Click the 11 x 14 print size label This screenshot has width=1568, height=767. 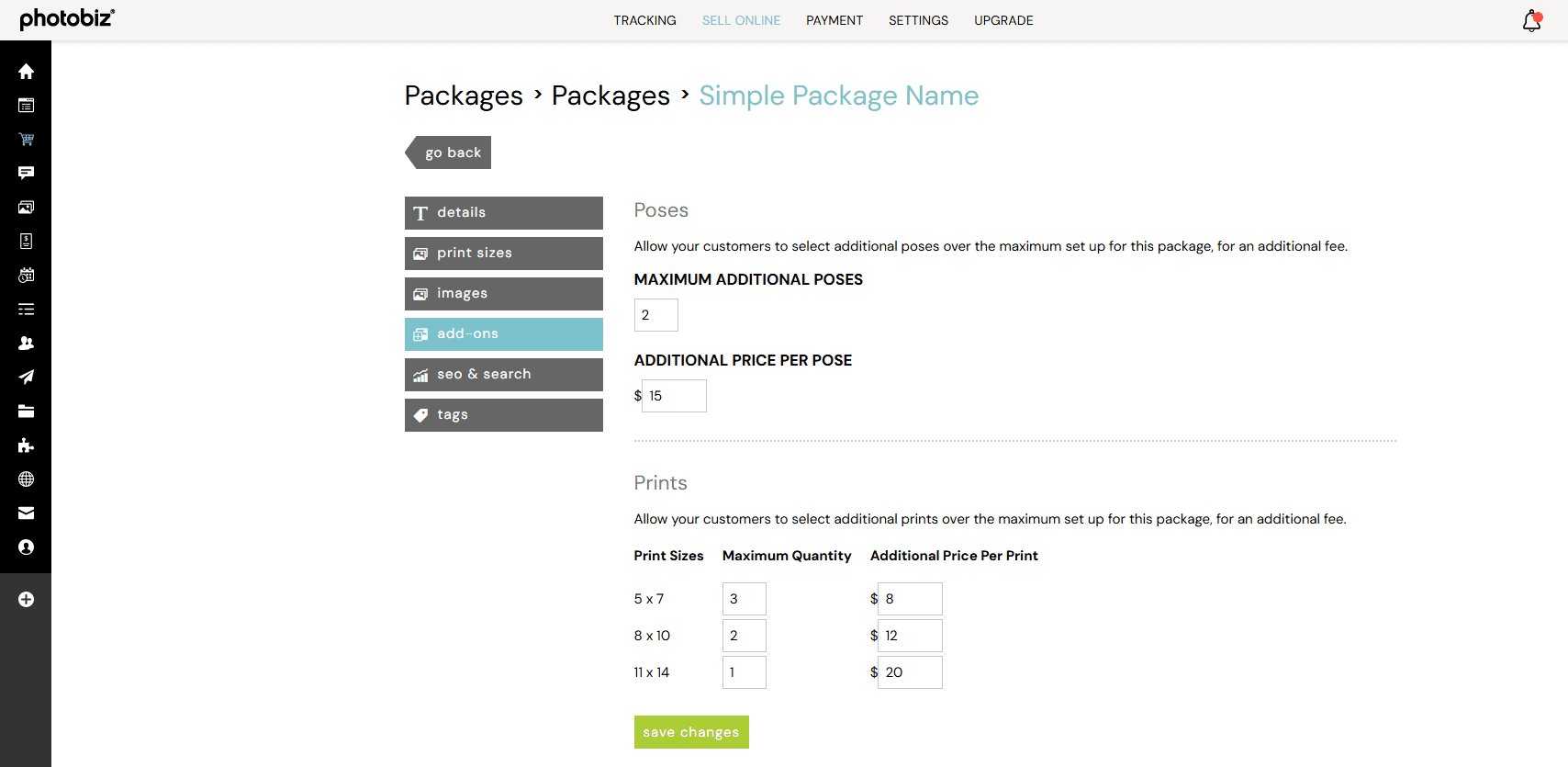(652, 672)
